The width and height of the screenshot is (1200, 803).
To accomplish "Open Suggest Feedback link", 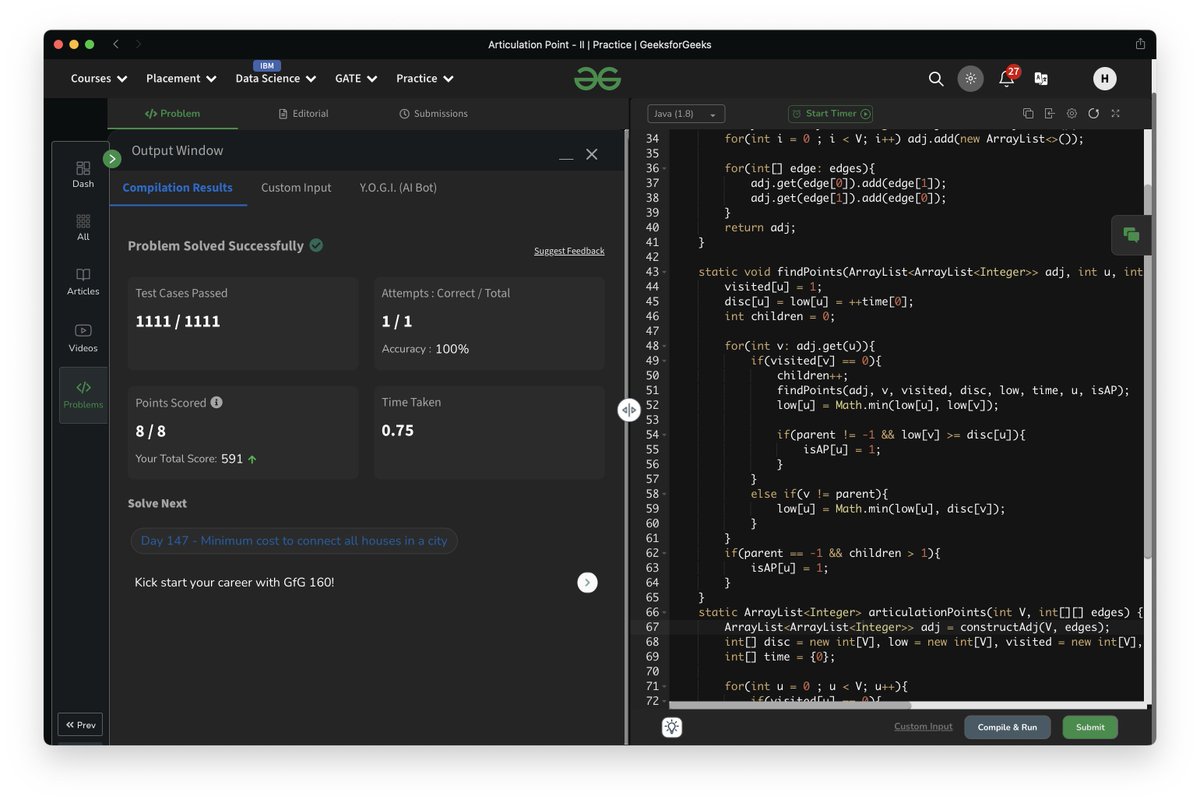I will [x=569, y=251].
